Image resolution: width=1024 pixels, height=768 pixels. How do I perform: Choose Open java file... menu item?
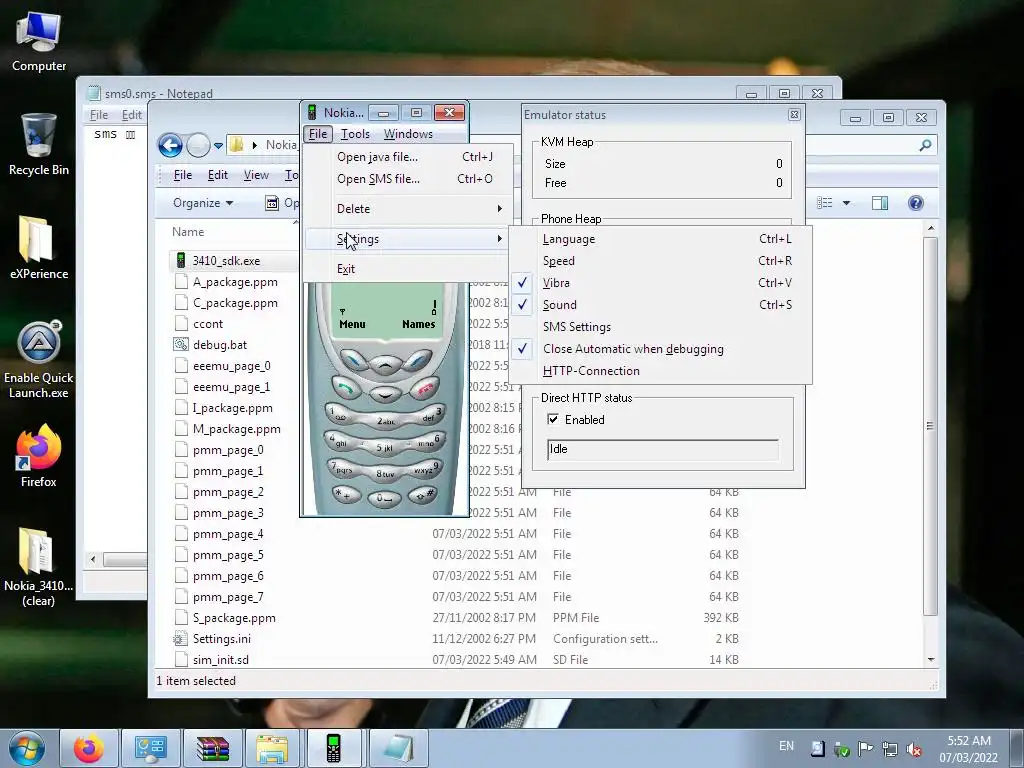[407, 157]
